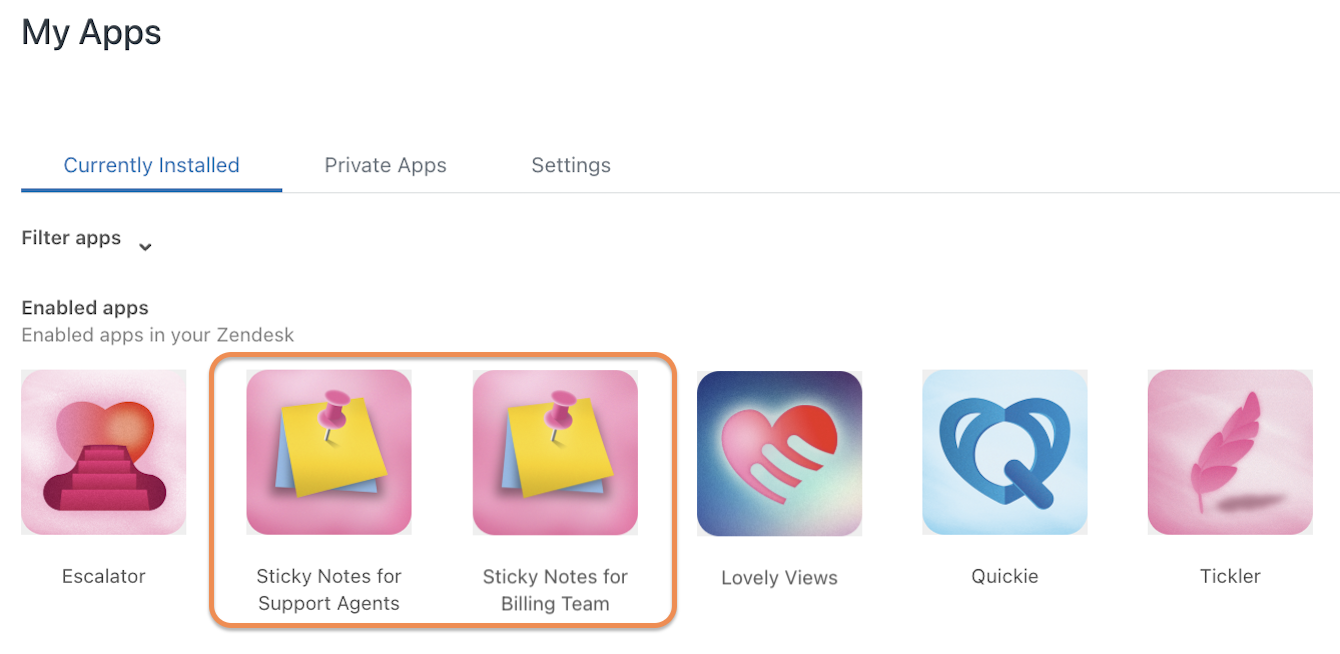Expand the Filter apps chevron
The width and height of the screenshot is (1340, 654).
click(x=145, y=246)
